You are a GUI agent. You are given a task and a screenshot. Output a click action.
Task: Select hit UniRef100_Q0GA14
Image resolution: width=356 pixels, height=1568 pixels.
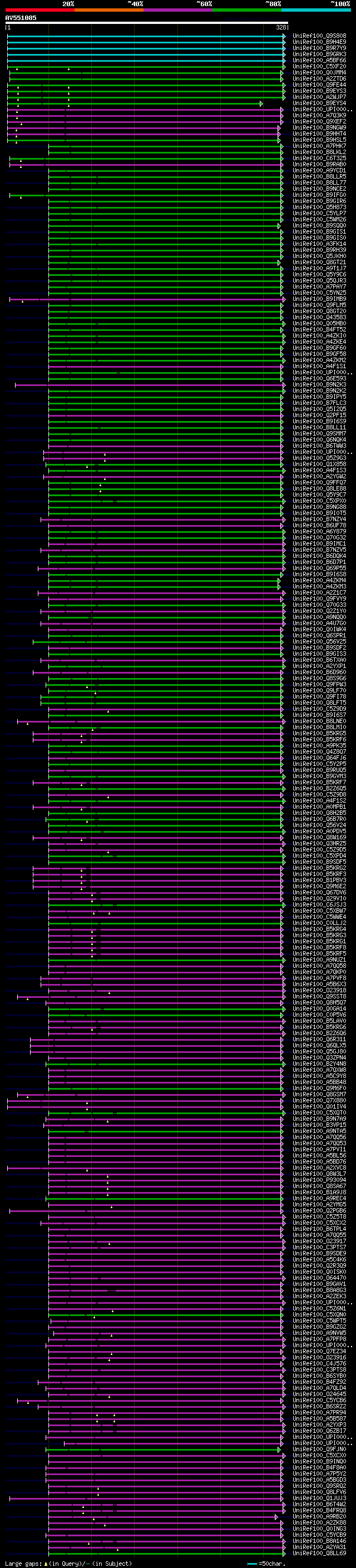[319, 1009]
